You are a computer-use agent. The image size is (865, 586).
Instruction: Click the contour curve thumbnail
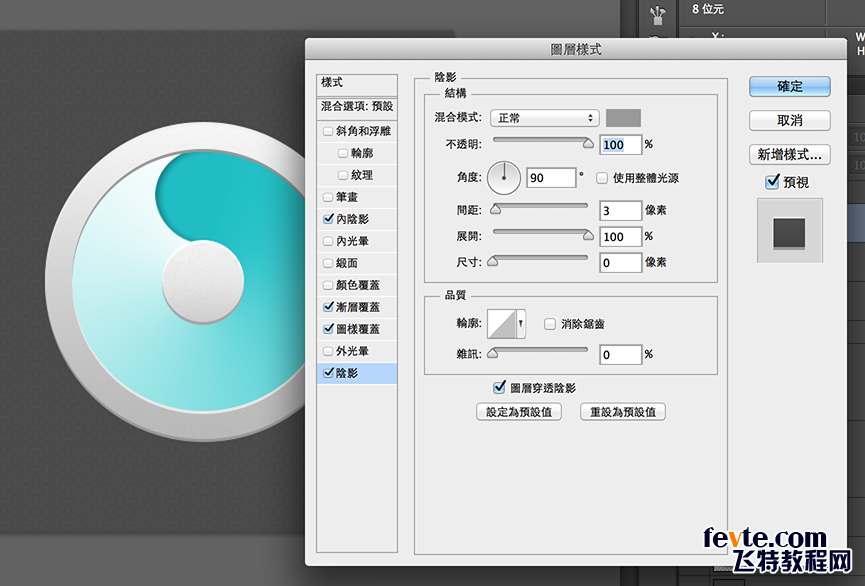point(501,324)
